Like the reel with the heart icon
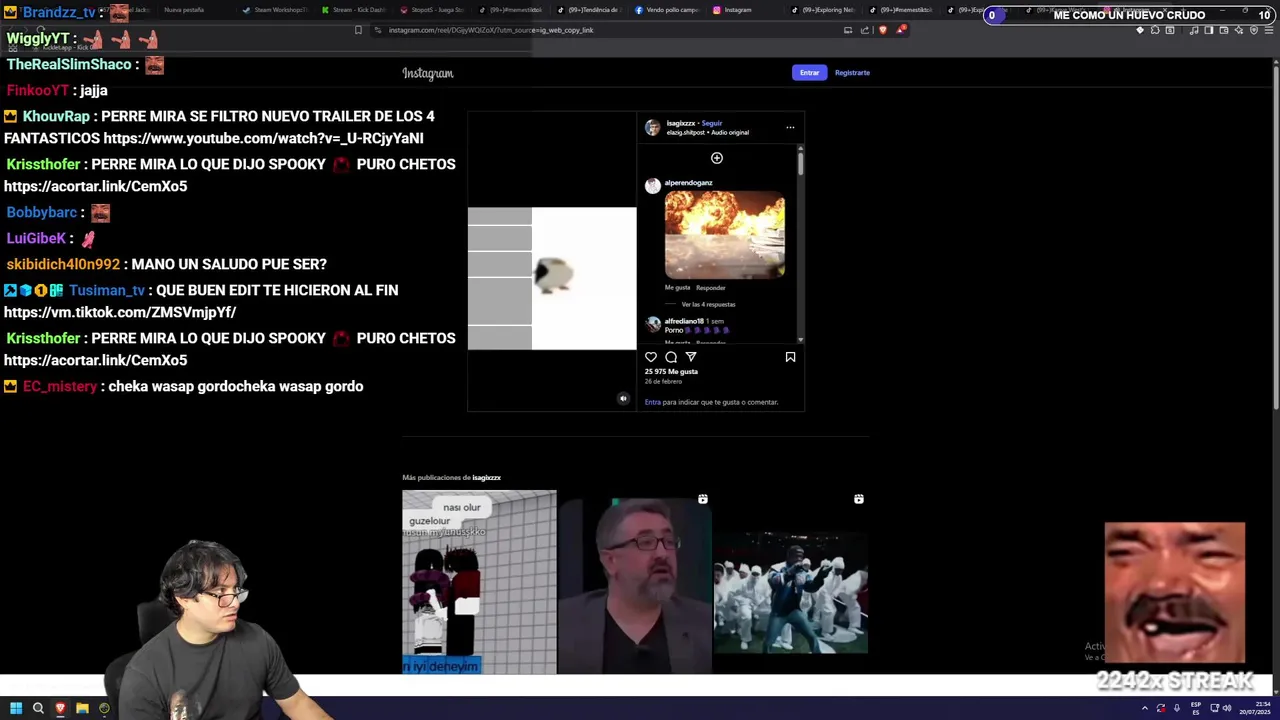 pos(651,357)
